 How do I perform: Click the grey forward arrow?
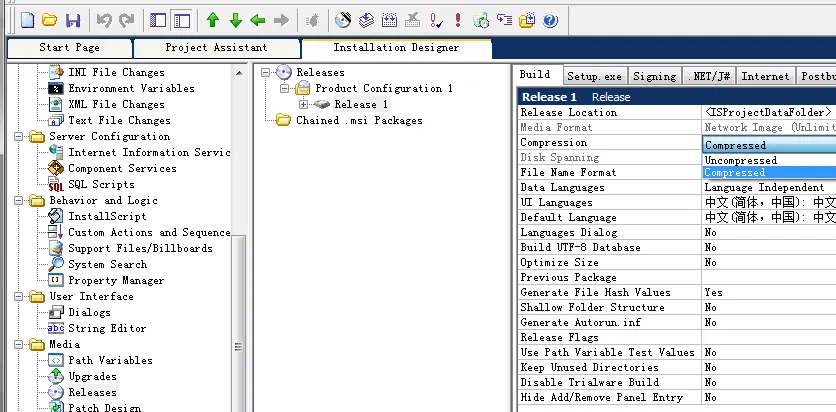click(x=281, y=21)
